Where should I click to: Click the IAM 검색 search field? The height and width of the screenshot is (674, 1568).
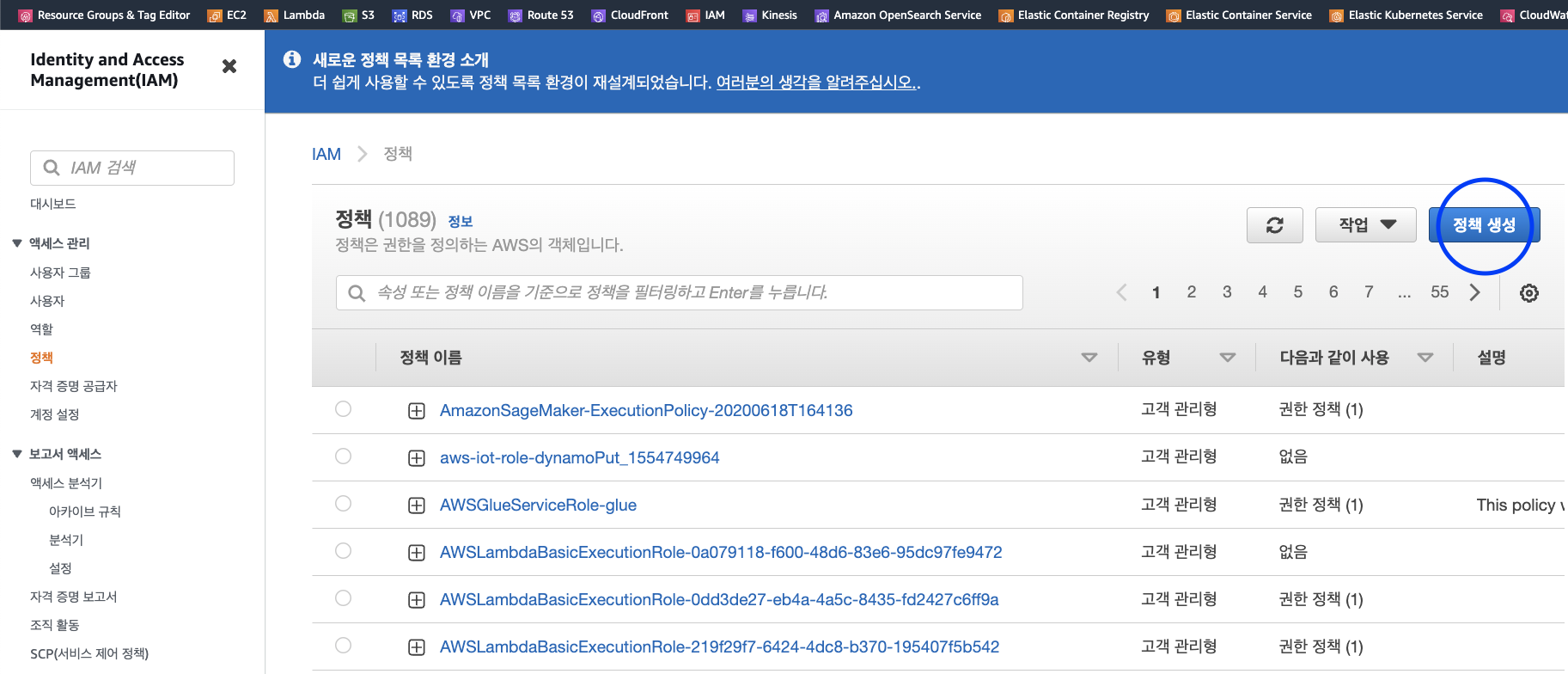[x=132, y=168]
